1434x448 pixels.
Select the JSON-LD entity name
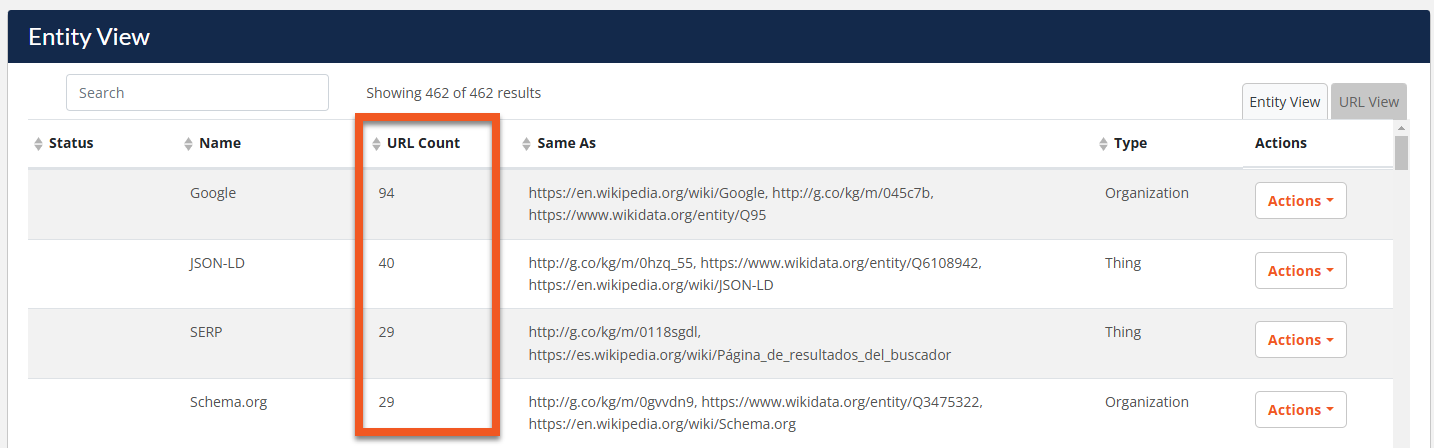[x=218, y=263]
